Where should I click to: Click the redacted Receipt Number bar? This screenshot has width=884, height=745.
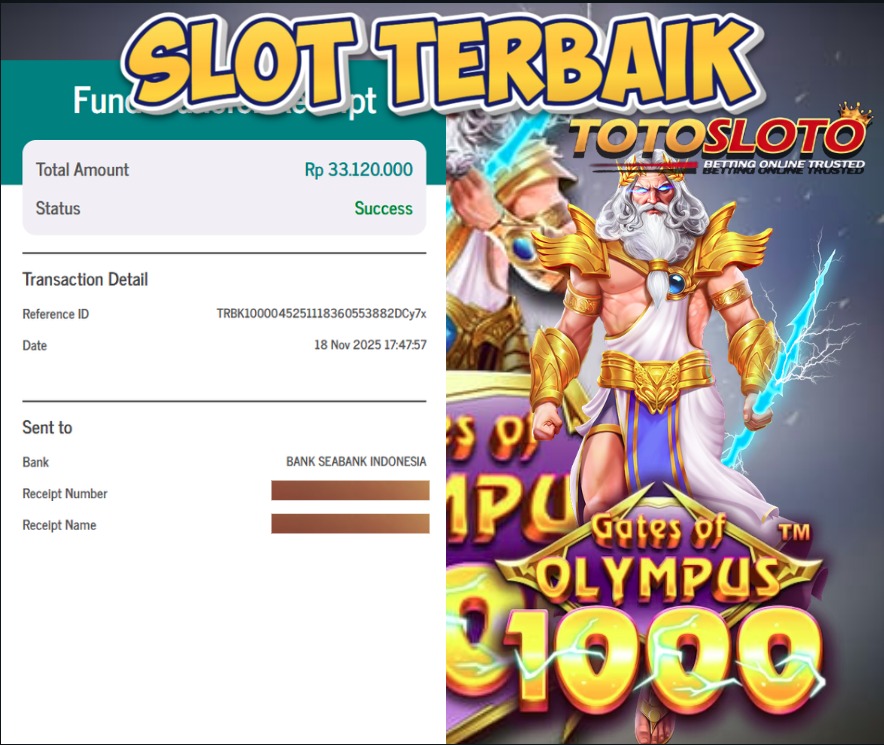(350, 490)
